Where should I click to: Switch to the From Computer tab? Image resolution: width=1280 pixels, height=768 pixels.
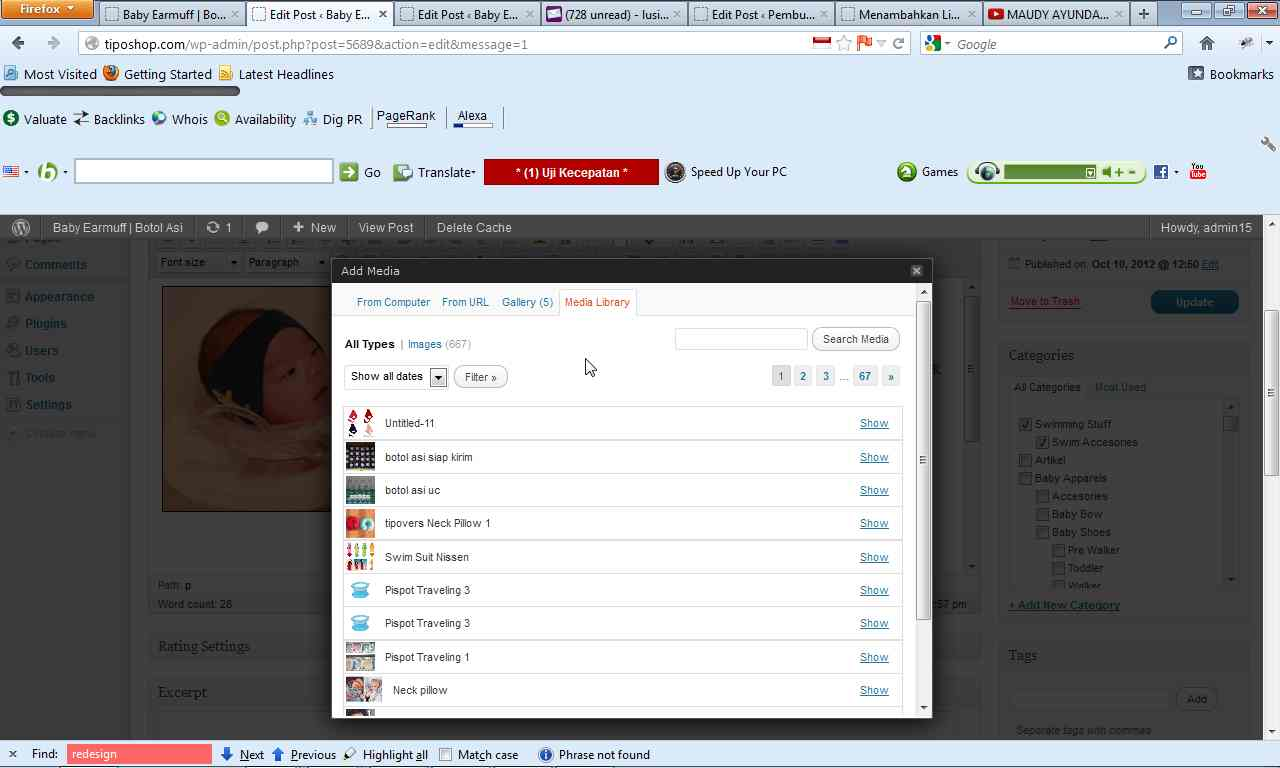[393, 302]
